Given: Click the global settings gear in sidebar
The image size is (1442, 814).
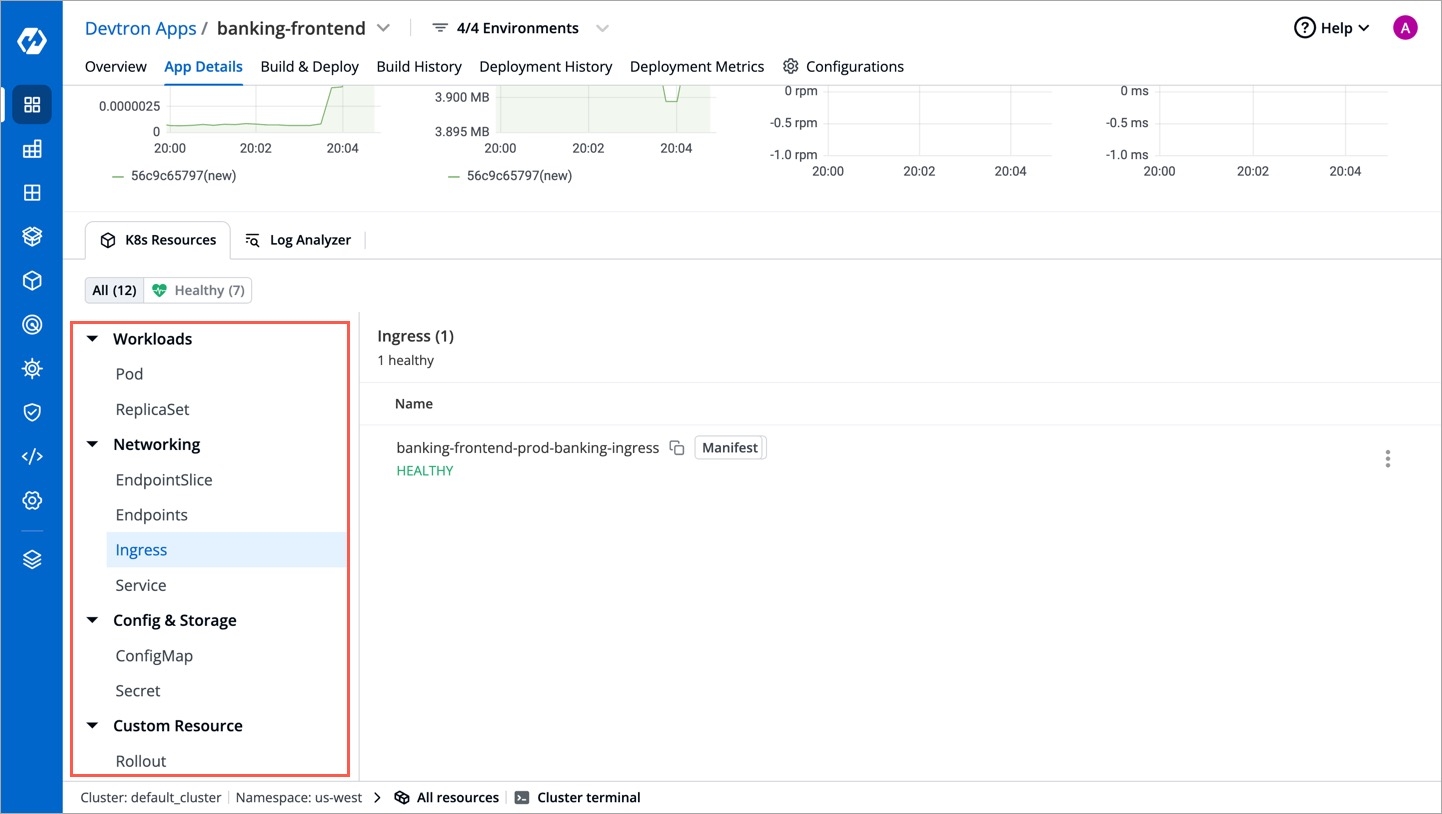Looking at the screenshot, I should 32,500.
